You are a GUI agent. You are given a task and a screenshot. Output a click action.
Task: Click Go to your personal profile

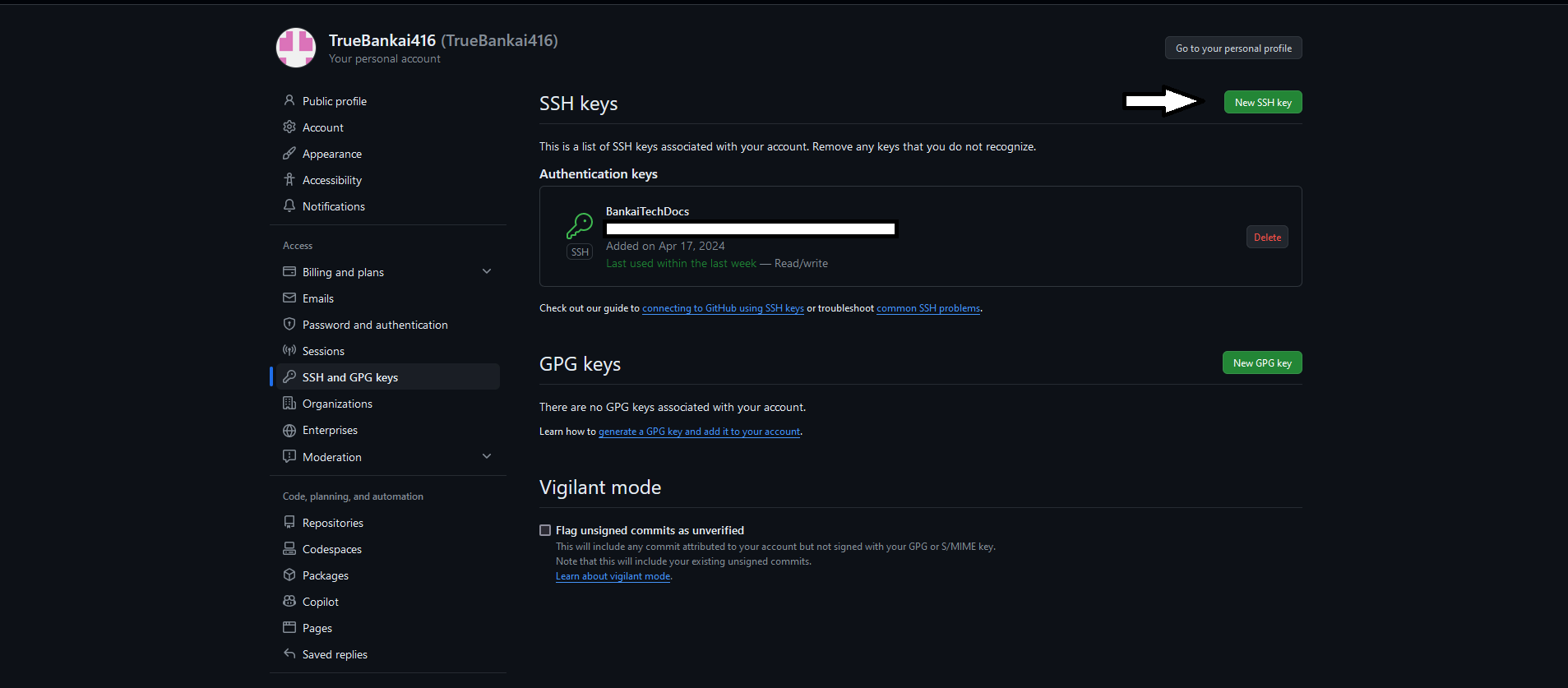[1233, 48]
